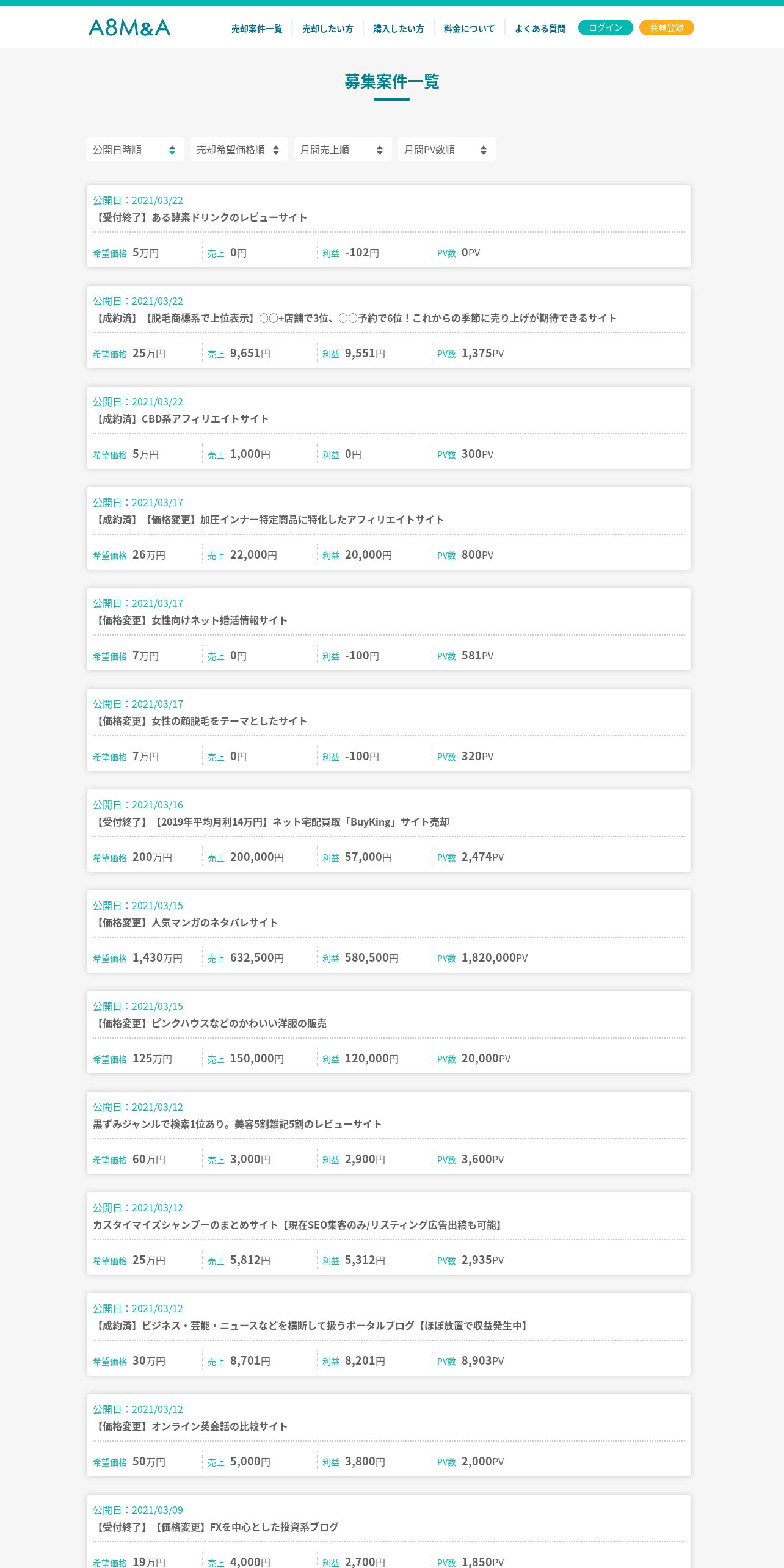Click the price 1,430万円
Viewport: 784px width, 1568px height.
158,958
